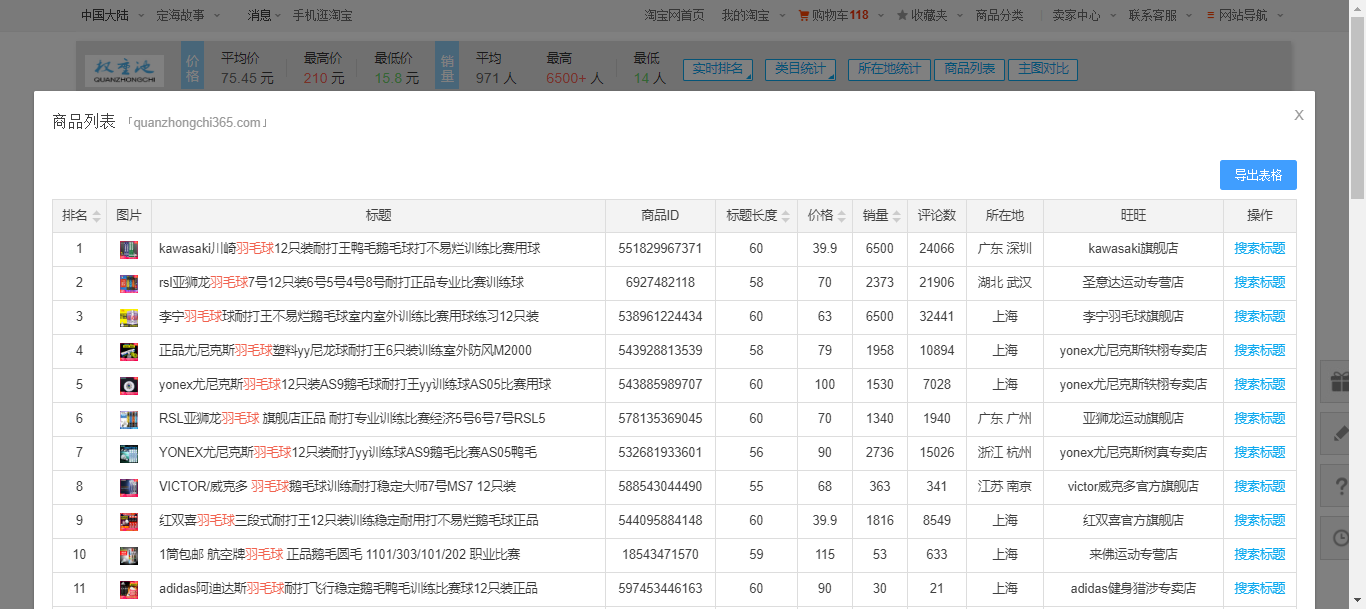Click the shopping cart icon in top bar
This screenshot has height=609, width=1366.
pyautogui.click(x=803, y=15)
